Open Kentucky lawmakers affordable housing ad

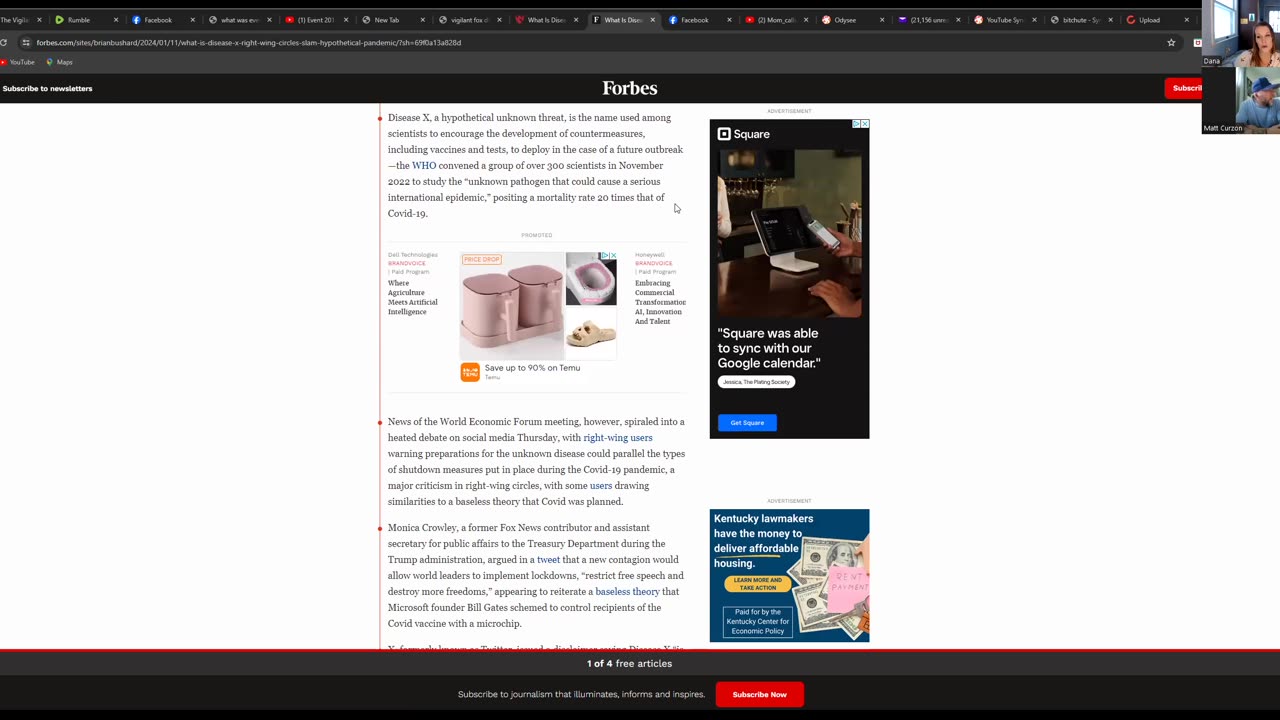[x=789, y=576]
